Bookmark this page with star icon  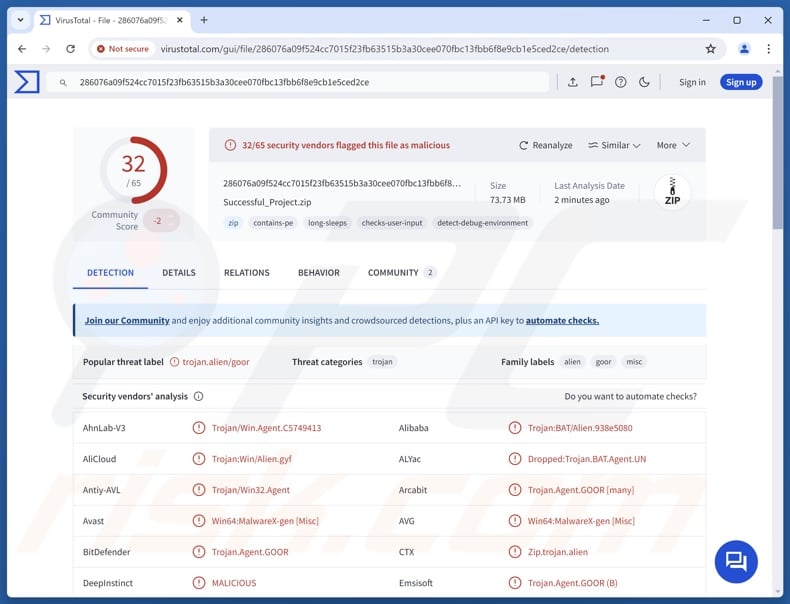pyautogui.click(x=711, y=48)
